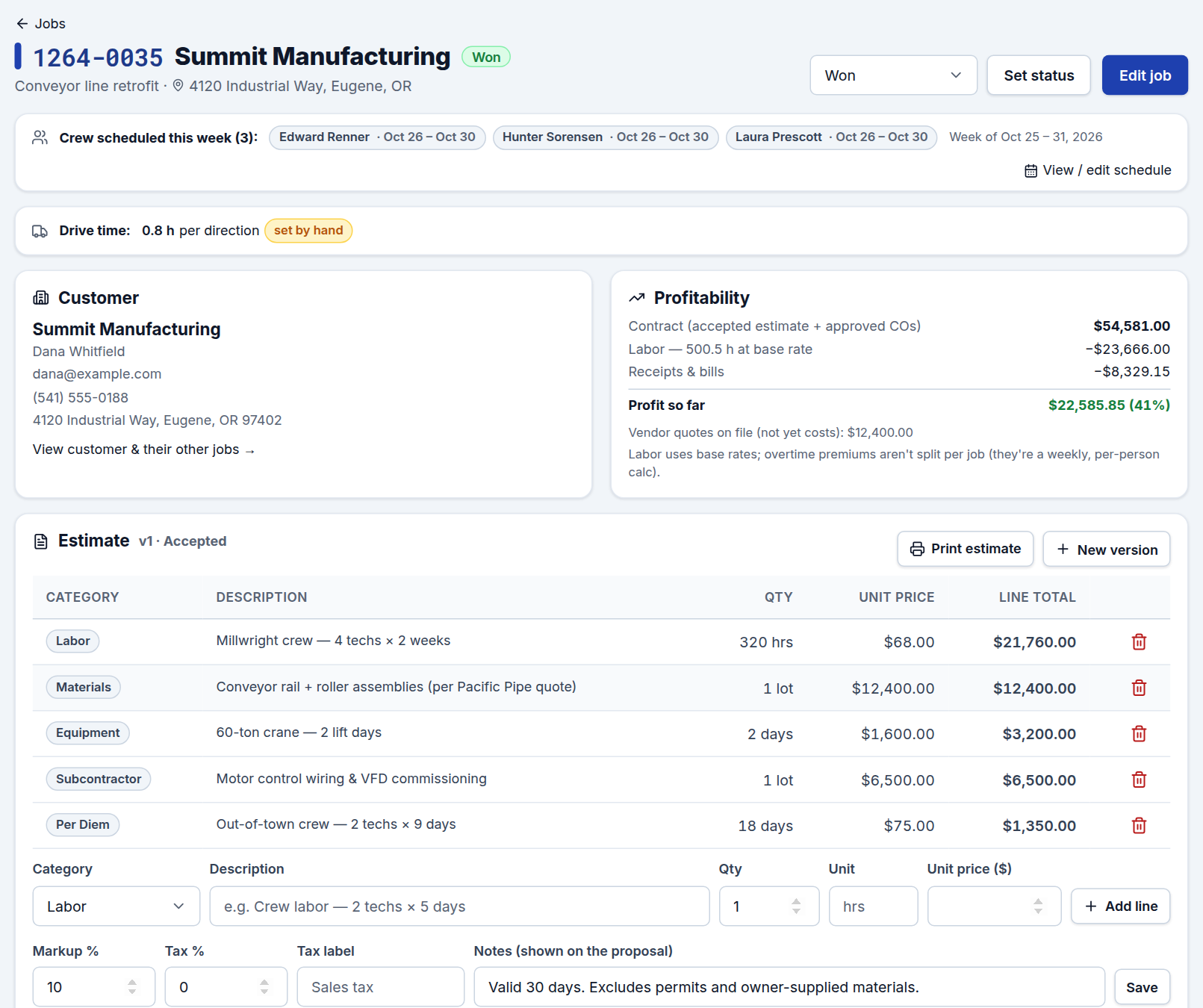Click the map pin icon before the address
Image resolution: width=1203 pixels, height=1008 pixels.
click(x=178, y=86)
